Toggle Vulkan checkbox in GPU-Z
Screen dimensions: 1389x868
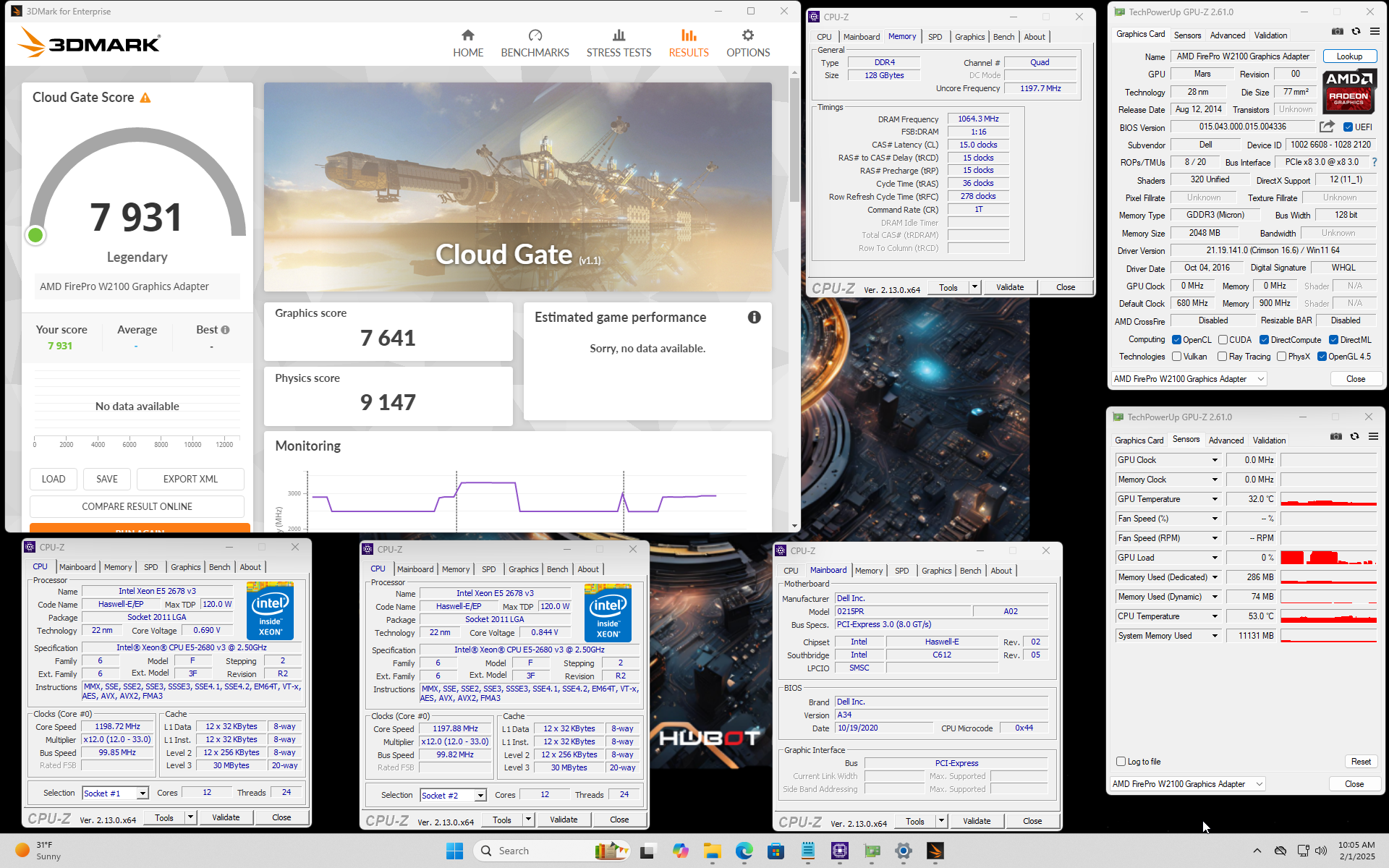coord(1176,357)
